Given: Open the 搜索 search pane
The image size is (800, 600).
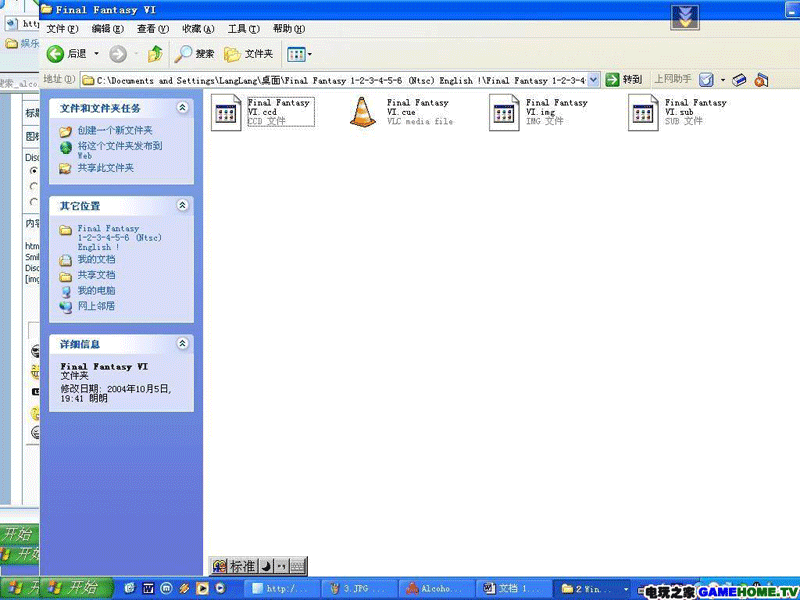Looking at the screenshot, I should pos(194,54).
